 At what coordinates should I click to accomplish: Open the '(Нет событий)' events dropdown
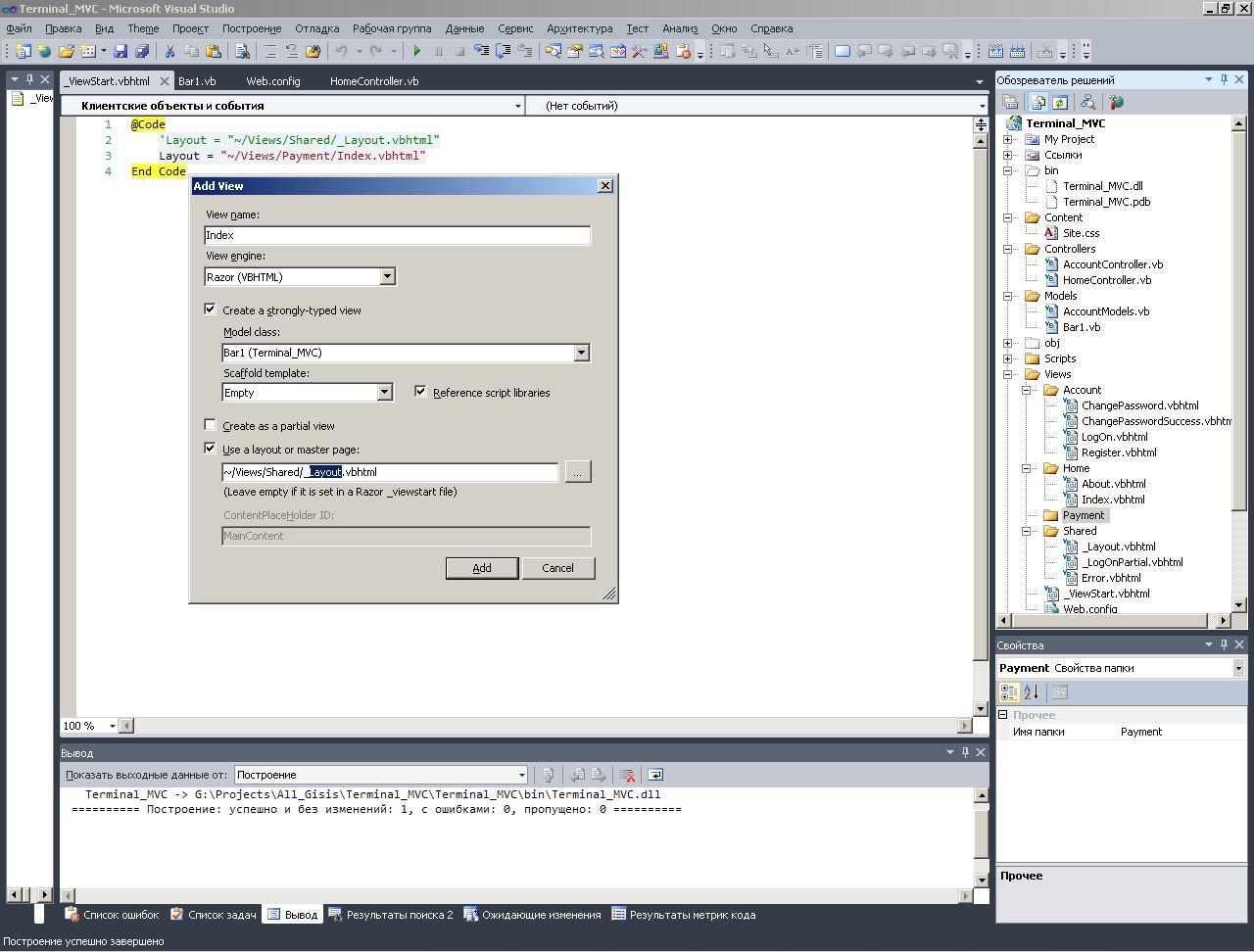coord(982,106)
